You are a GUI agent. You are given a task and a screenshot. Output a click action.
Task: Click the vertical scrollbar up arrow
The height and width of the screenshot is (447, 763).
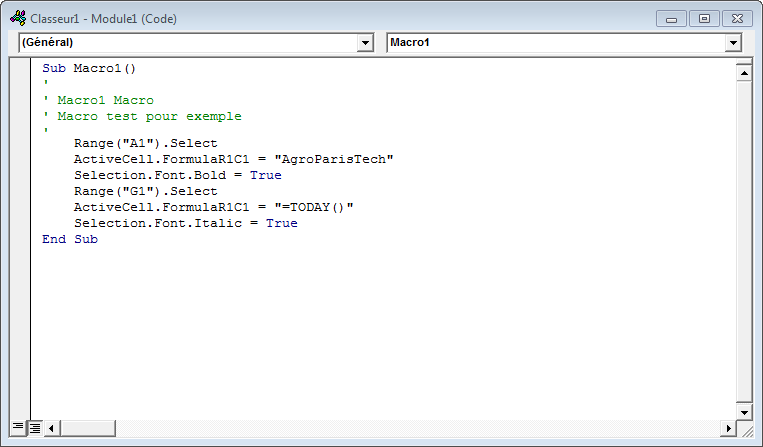744,73
